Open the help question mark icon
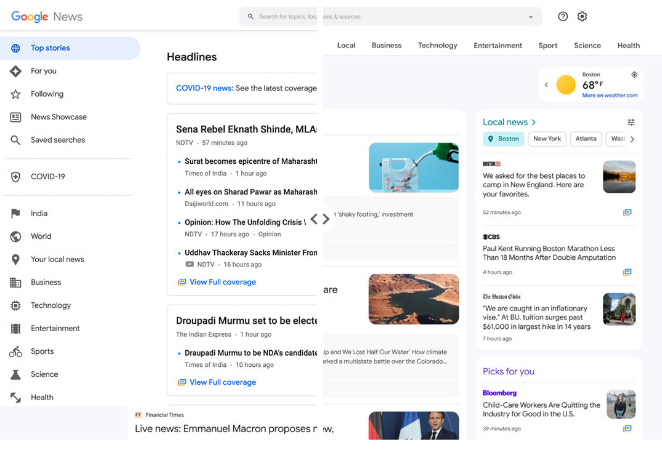This screenshot has width=662, height=449. pyautogui.click(x=562, y=16)
